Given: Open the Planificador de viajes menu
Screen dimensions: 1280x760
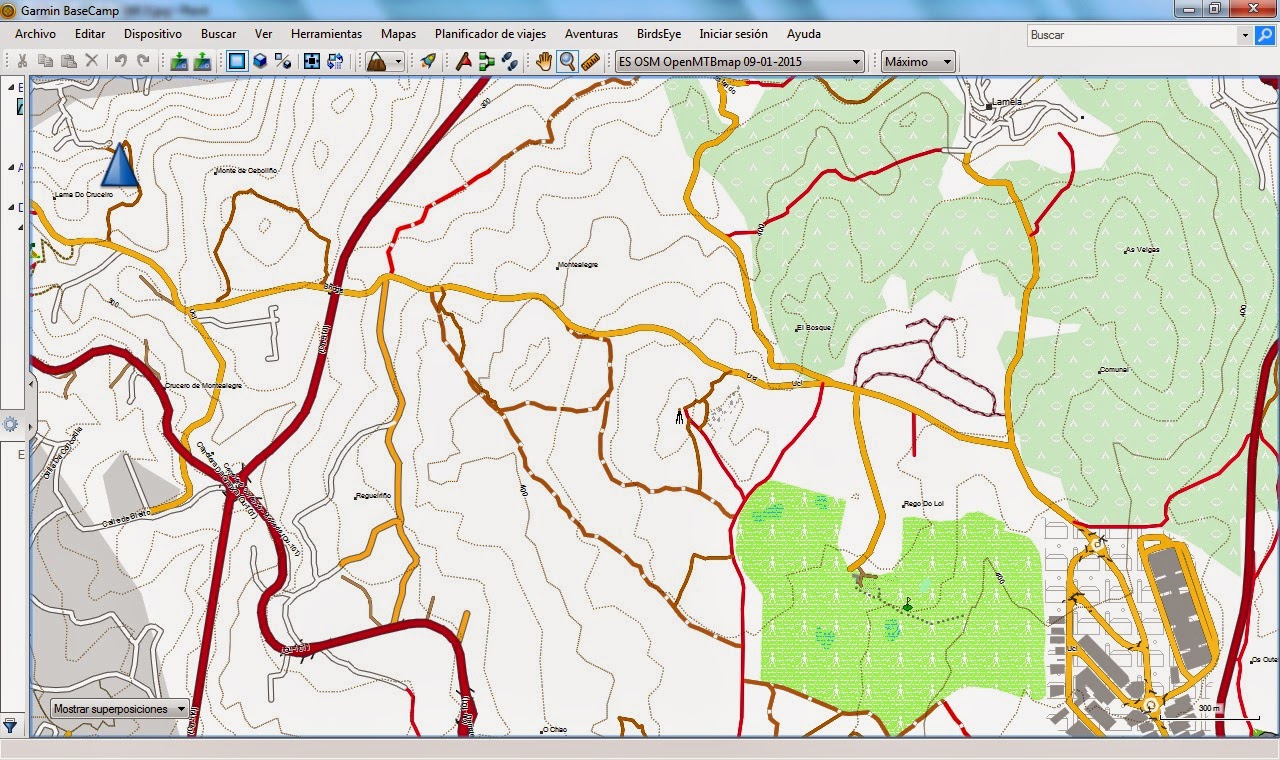Looking at the screenshot, I should point(490,34).
